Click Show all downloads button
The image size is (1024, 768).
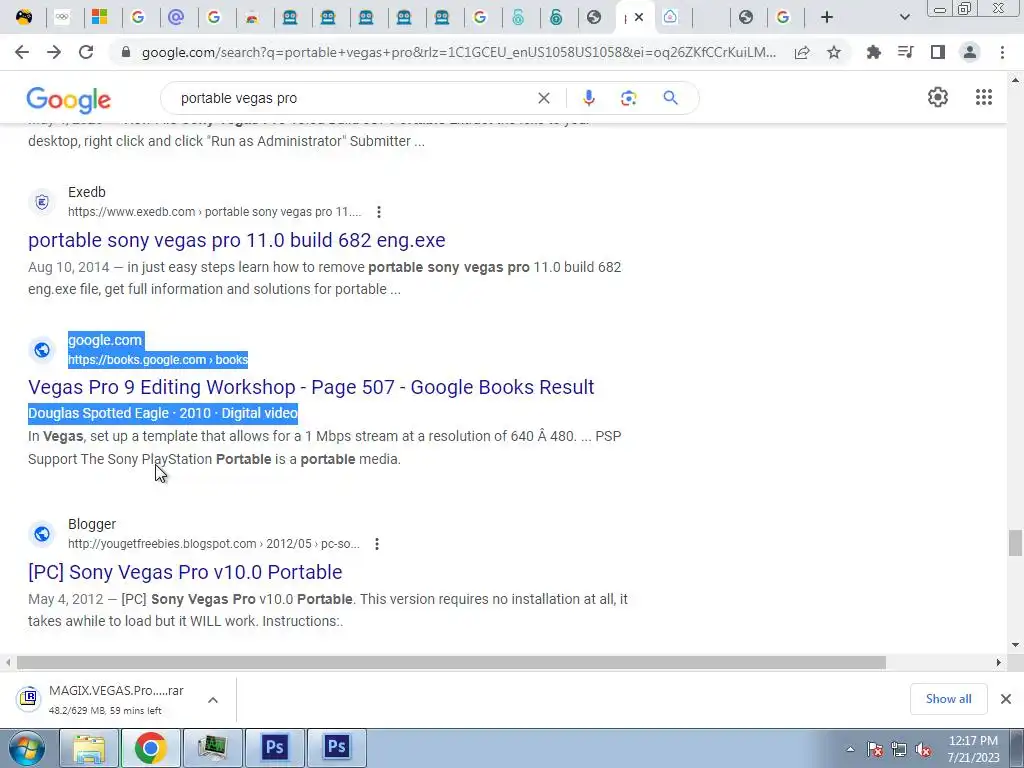coord(948,699)
